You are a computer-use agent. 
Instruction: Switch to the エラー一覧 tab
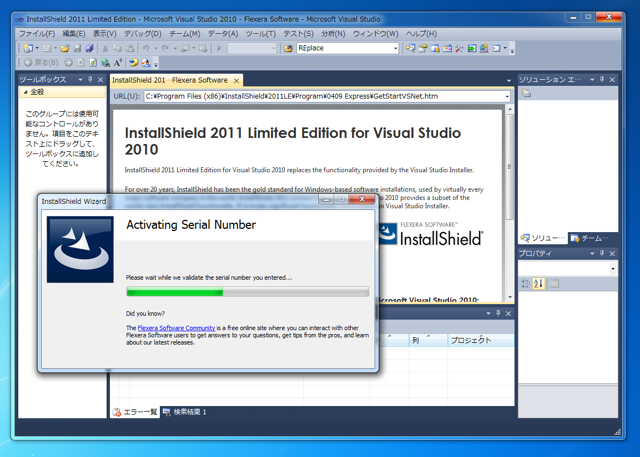coord(135,412)
